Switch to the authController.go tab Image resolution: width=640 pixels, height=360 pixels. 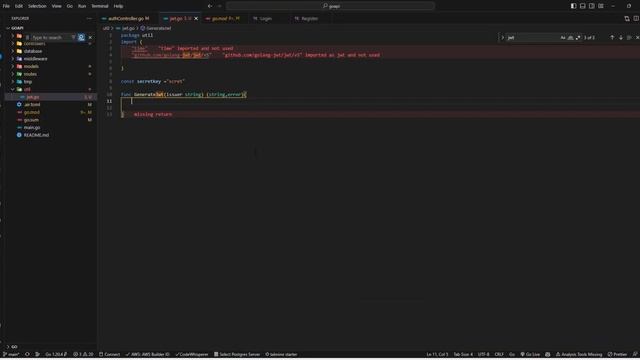[x=128, y=18]
